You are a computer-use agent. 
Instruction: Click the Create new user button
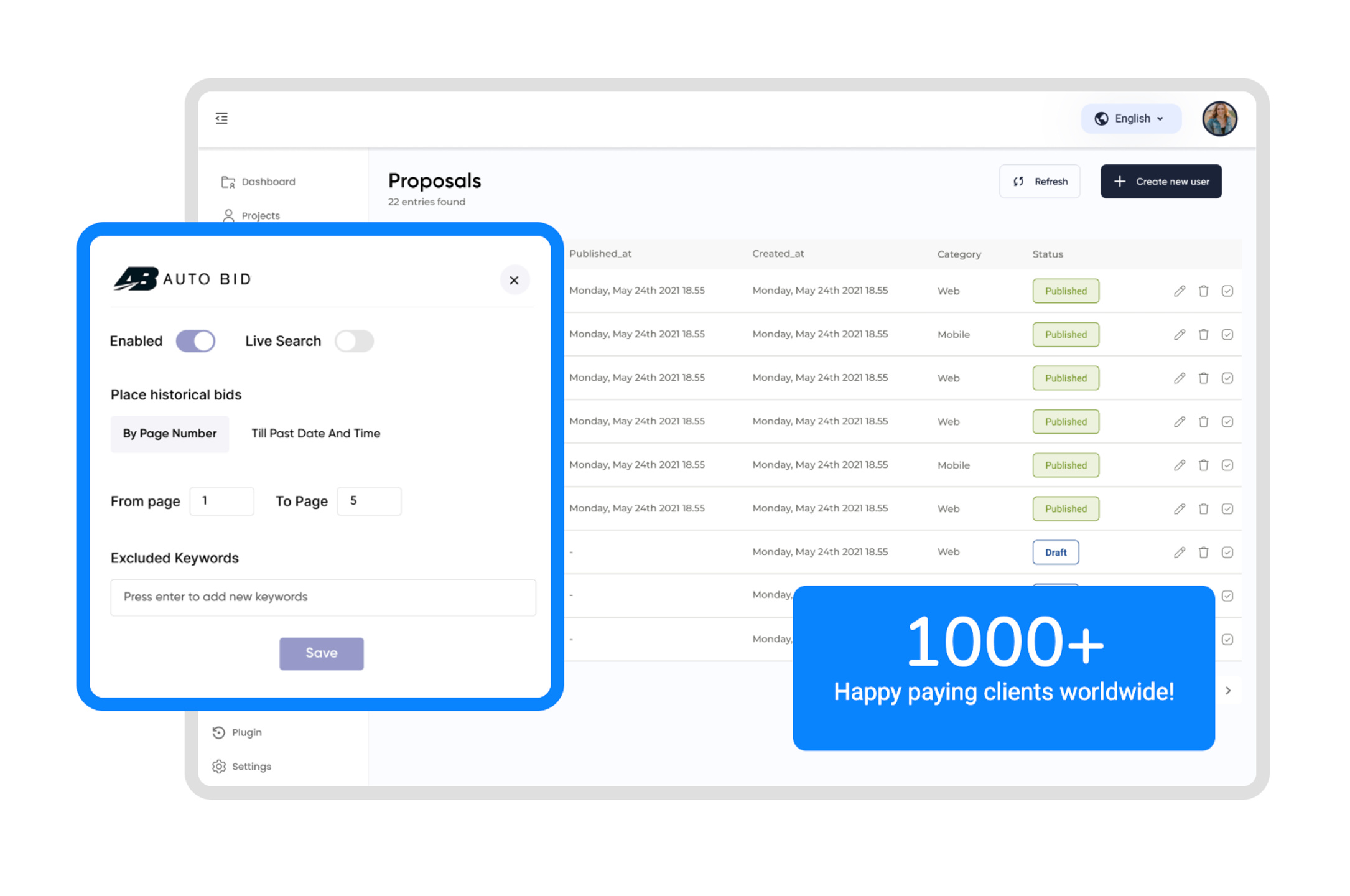pyautogui.click(x=1161, y=181)
